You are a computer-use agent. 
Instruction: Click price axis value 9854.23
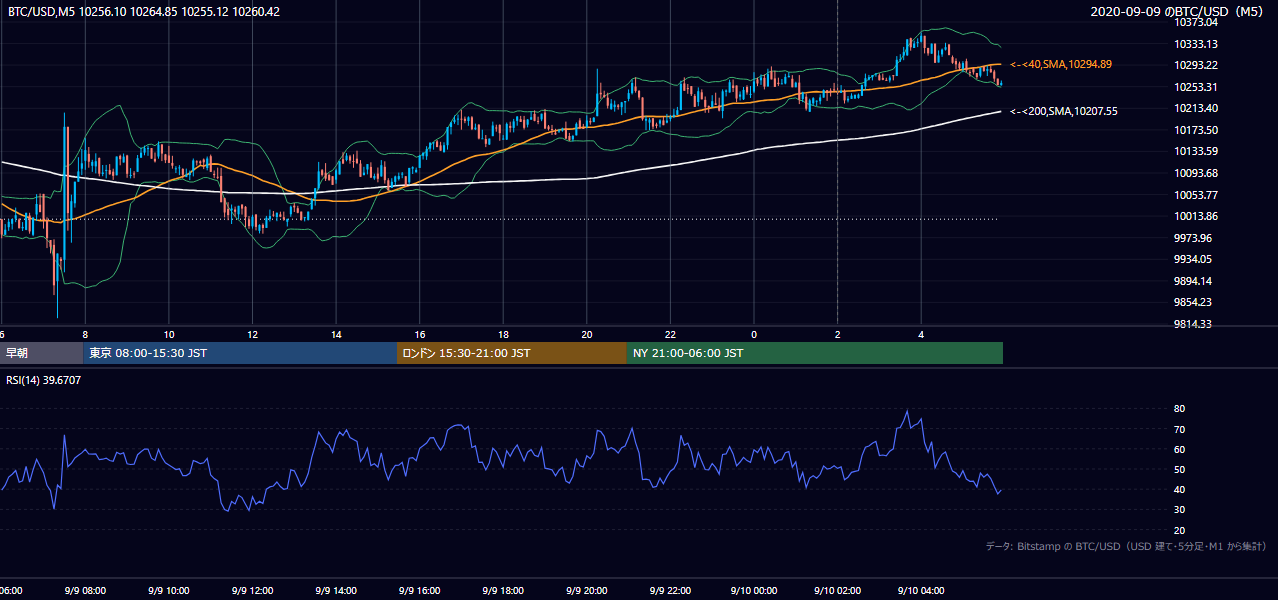pyautogui.click(x=1193, y=302)
